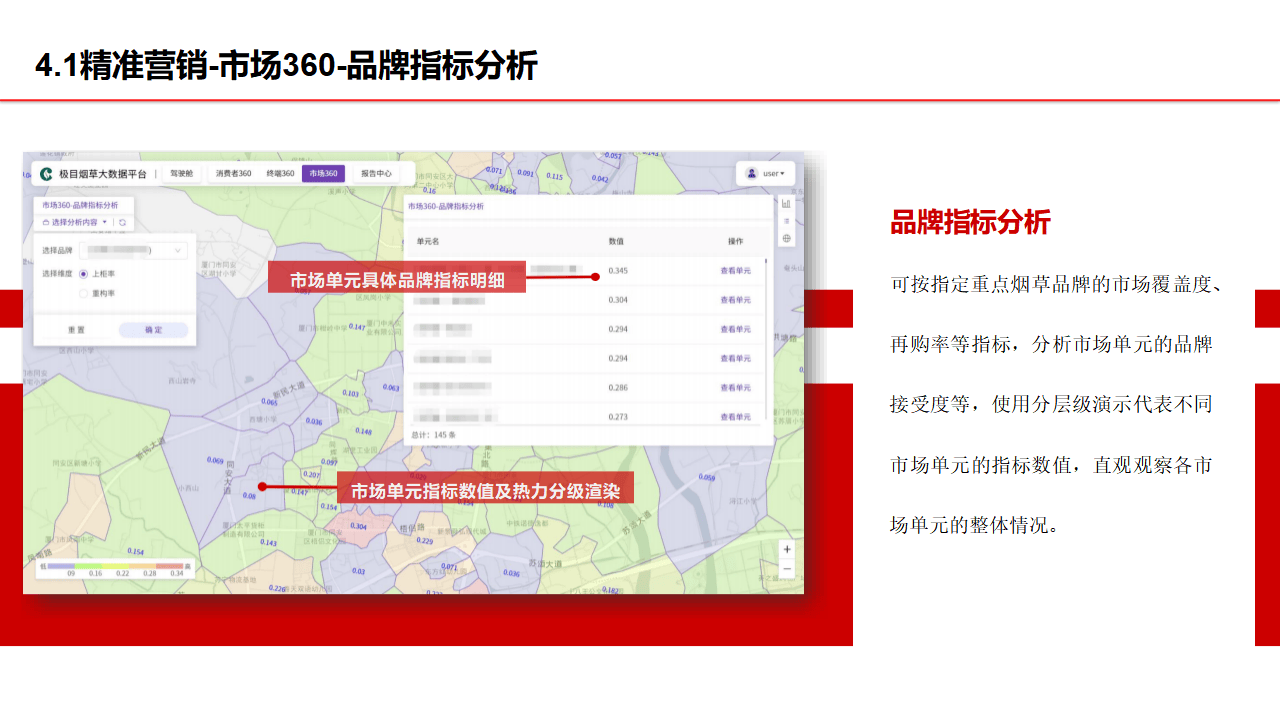Click 查看单元 for the 0.273 row
The width and height of the screenshot is (1280, 720).
(x=735, y=417)
